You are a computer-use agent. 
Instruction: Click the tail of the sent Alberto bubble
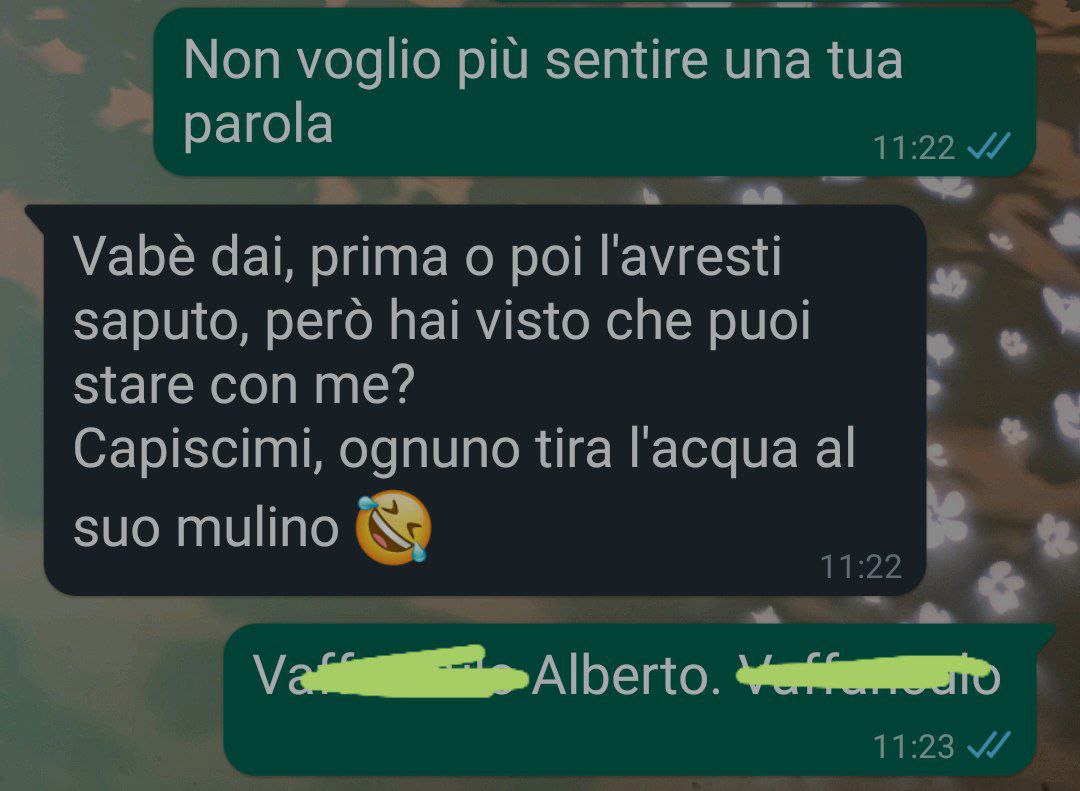[x=1044, y=633]
